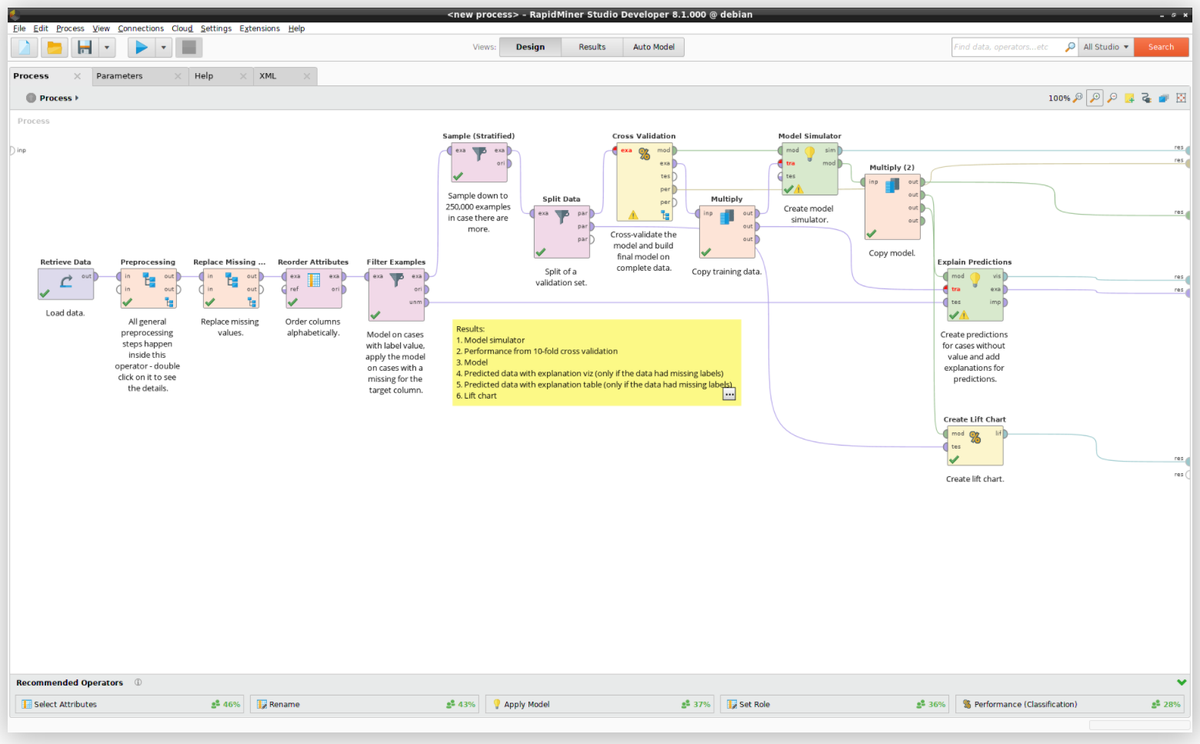Screen dimensions: 1200x744
Task: Select the Model Simulator operator
Action: pos(809,169)
